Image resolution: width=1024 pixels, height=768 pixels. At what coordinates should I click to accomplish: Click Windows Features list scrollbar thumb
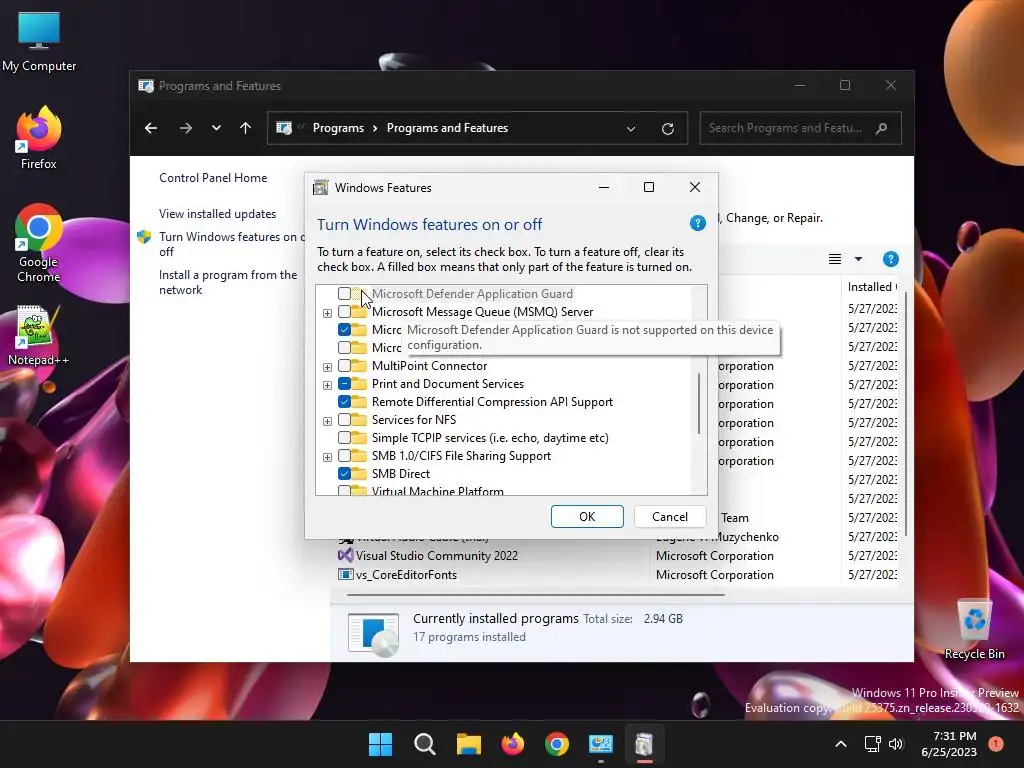699,403
